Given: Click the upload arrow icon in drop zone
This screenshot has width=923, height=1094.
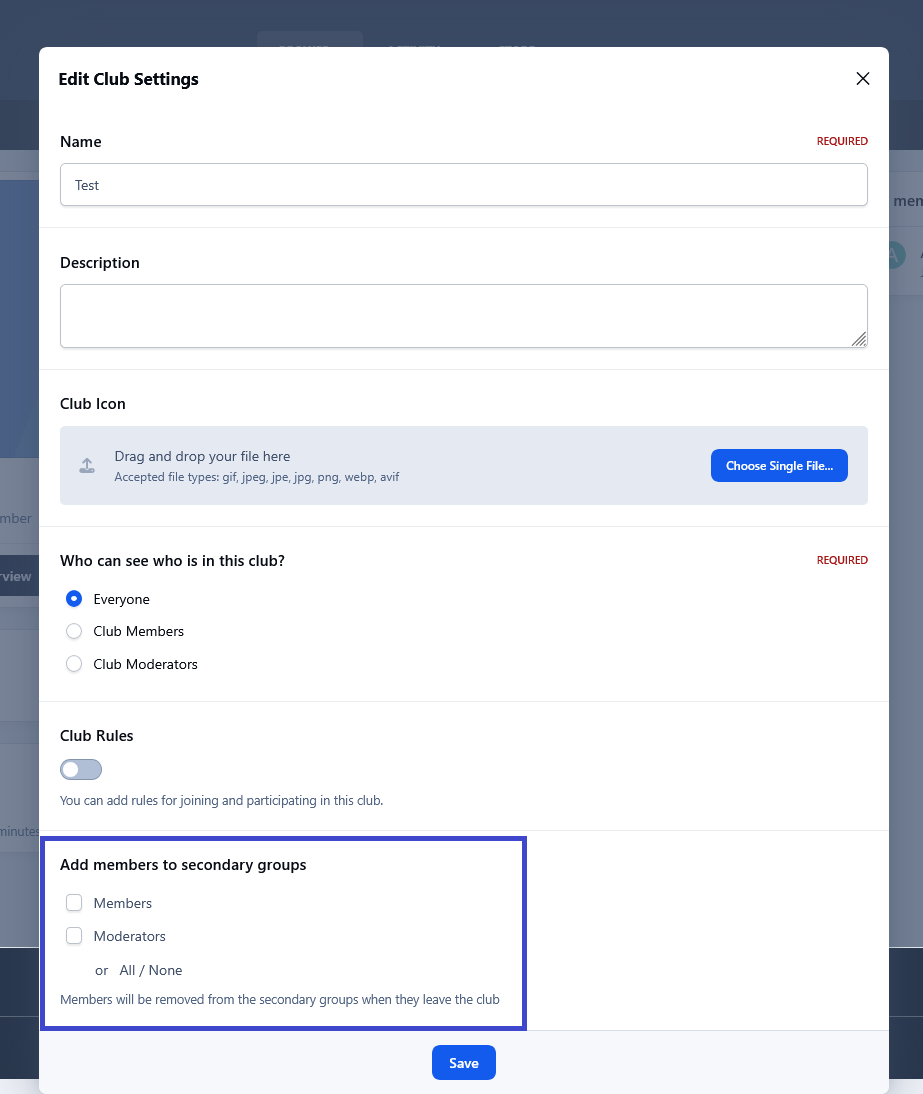Looking at the screenshot, I should click(x=87, y=466).
